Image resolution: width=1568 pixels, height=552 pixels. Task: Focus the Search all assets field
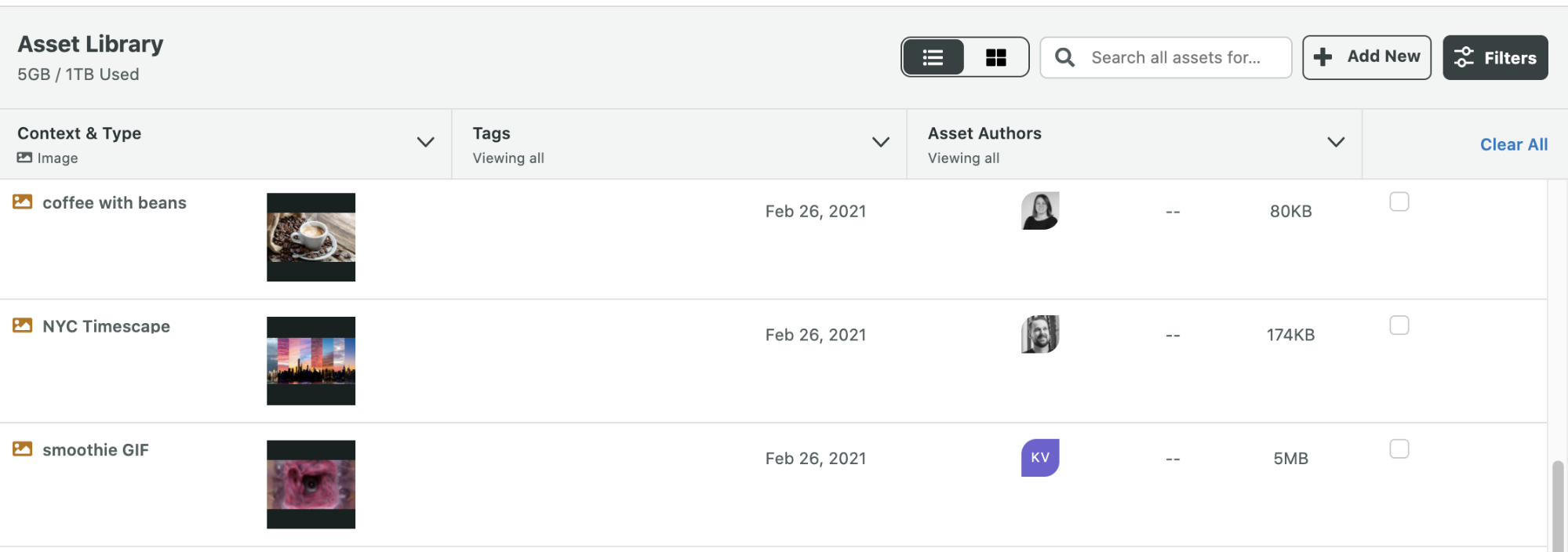[1166, 57]
